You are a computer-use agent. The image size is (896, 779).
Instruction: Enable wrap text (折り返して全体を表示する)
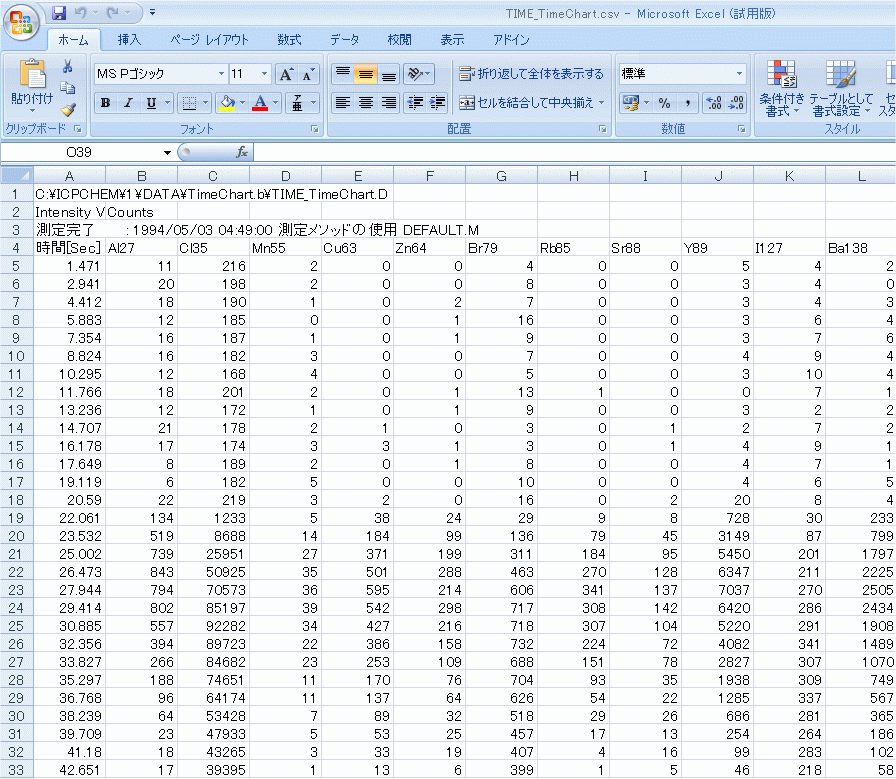coord(531,74)
